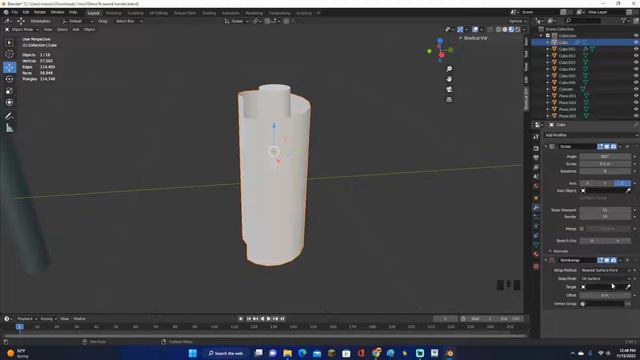Open the File menu
The width and height of the screenshot is (640, 360).
(15, 13)
